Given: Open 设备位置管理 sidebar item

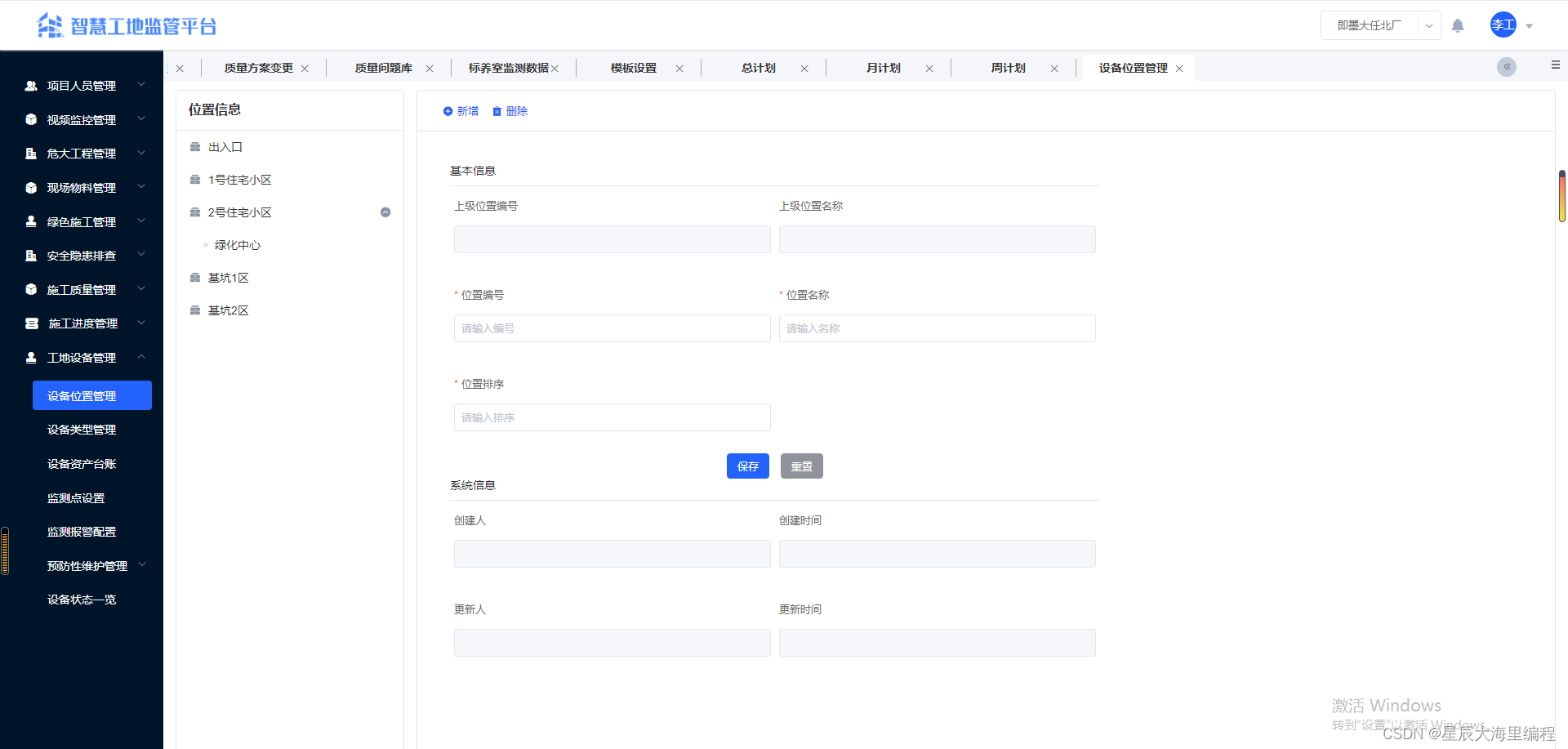Looking at the screenshot, I should pos(92,395).
